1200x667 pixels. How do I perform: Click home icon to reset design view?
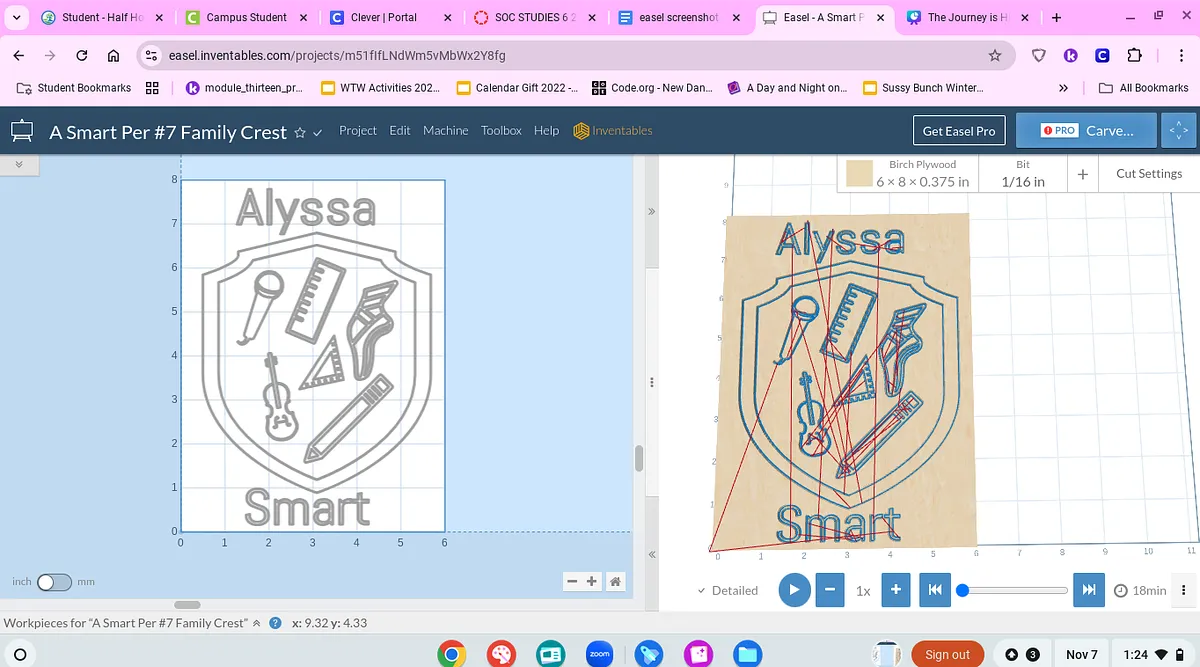[616, 581]
